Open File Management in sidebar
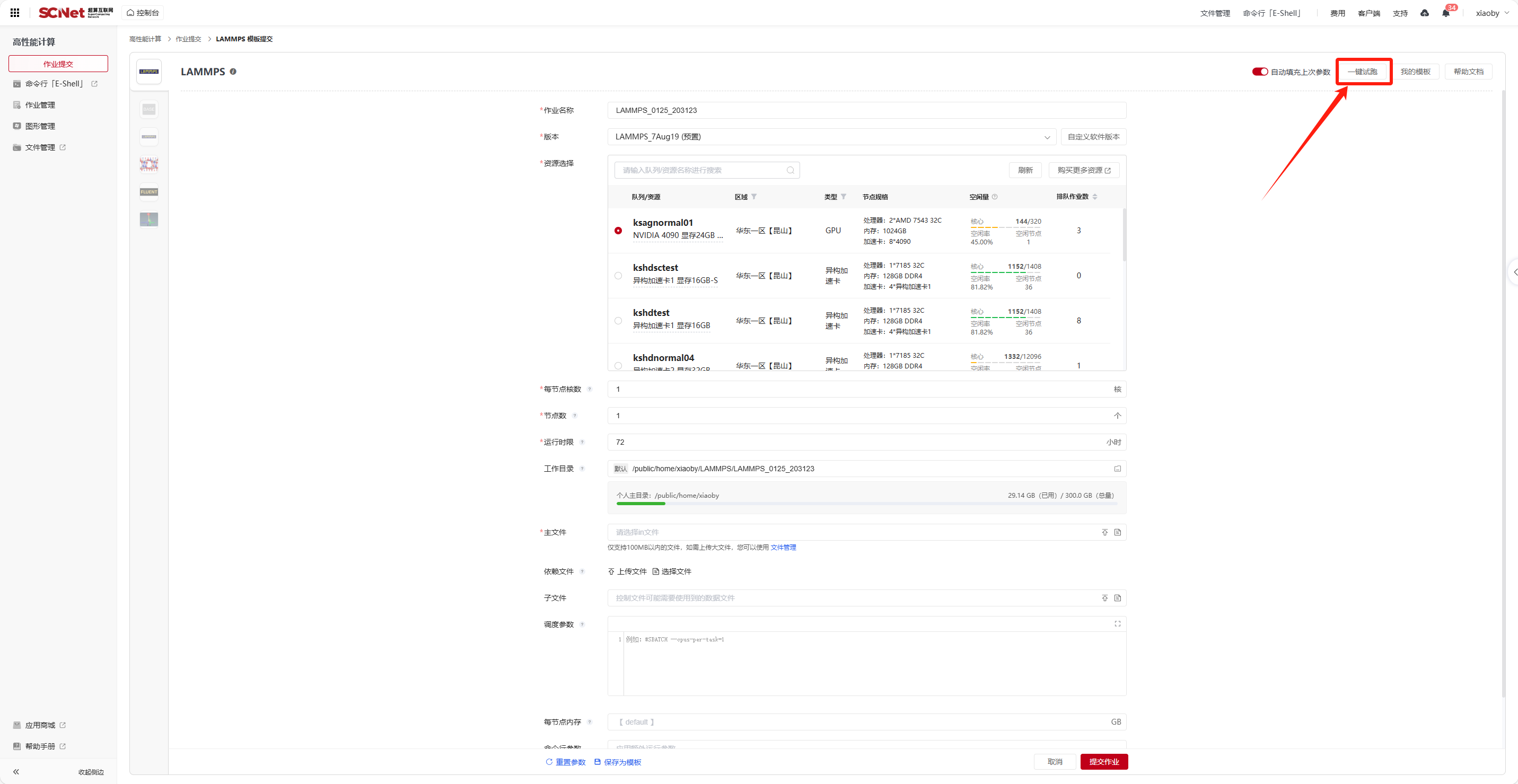This screenshot has width=1518, height=784. coord(39,147)
